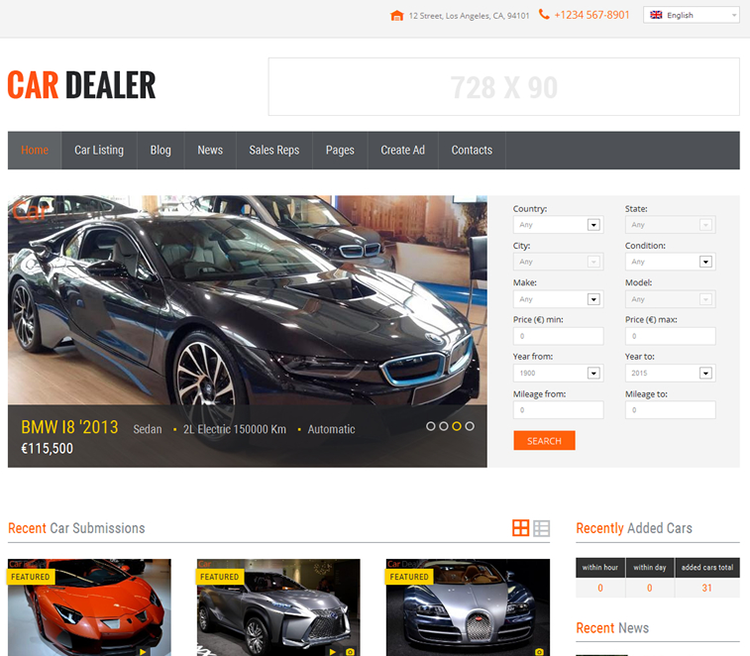The width and height of the screenshot is (750, 656).
Task: Click the Recently Added Cars heading
Action: (634, 528)
